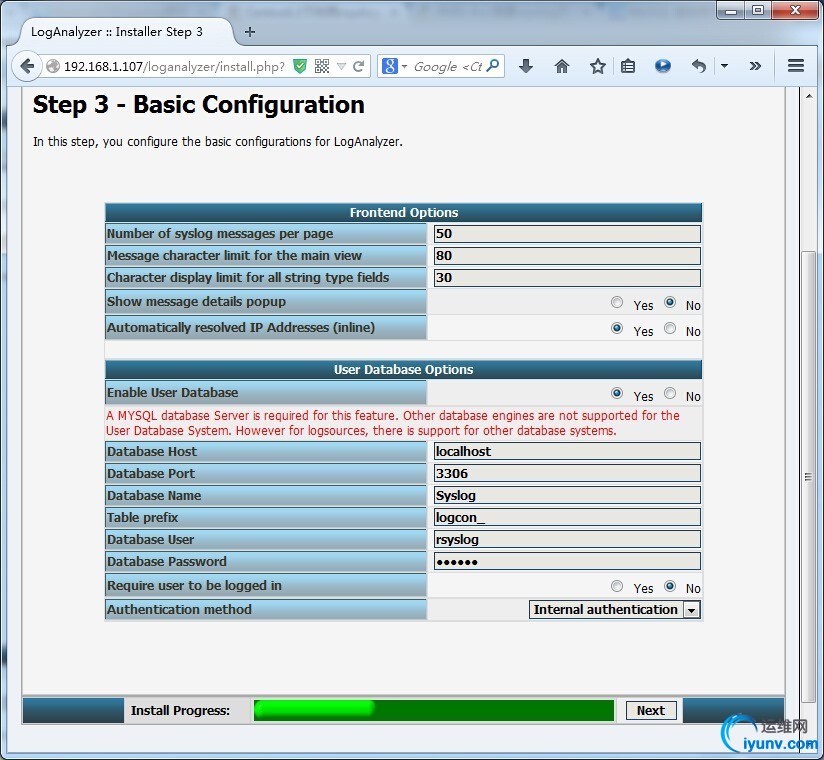Screen dimensions: 824x760
Task: Reload the page with the refresh icon
Action: pyautogui.click(x=358, y=66)
